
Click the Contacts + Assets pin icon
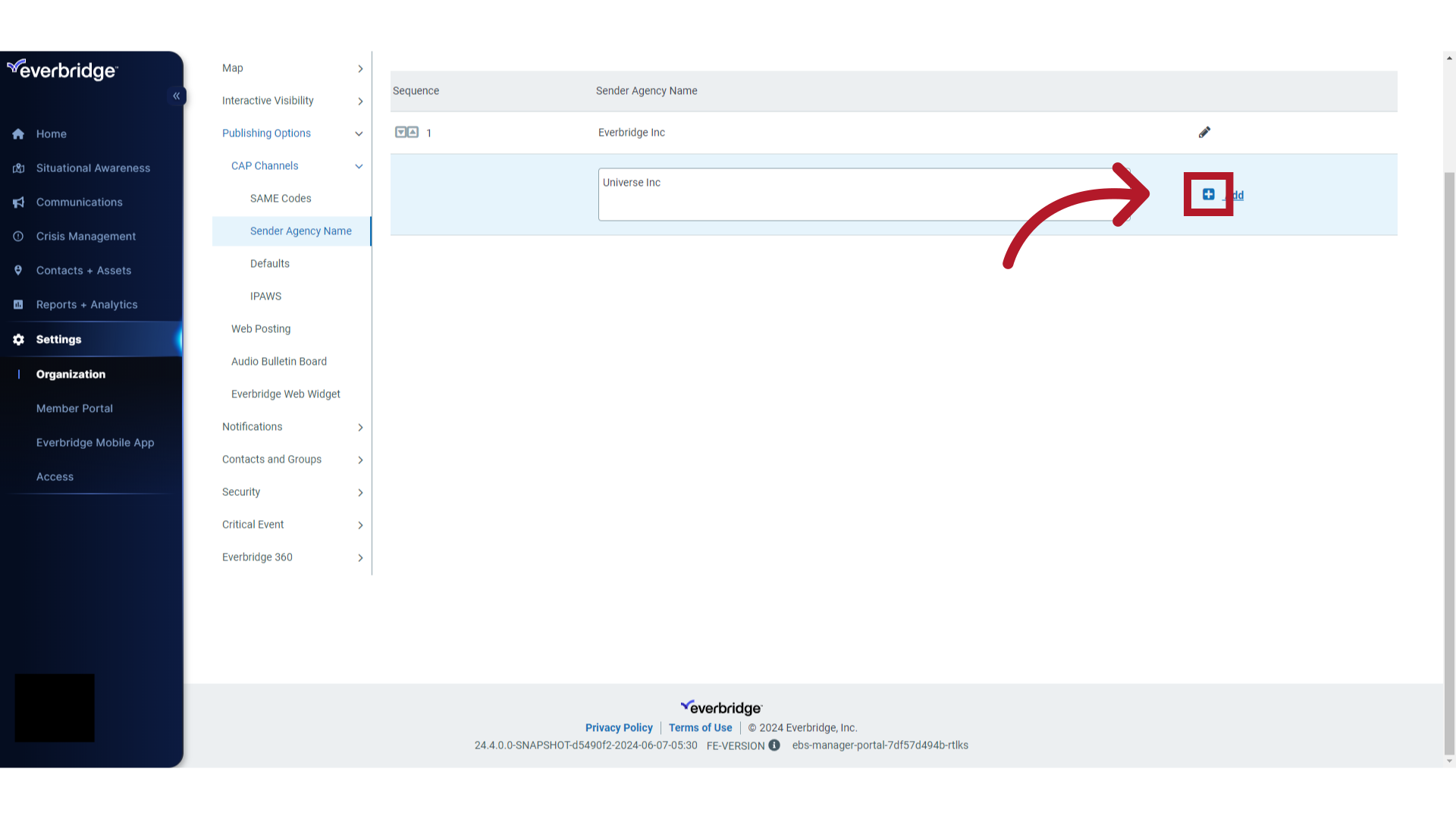click(18, 271)
